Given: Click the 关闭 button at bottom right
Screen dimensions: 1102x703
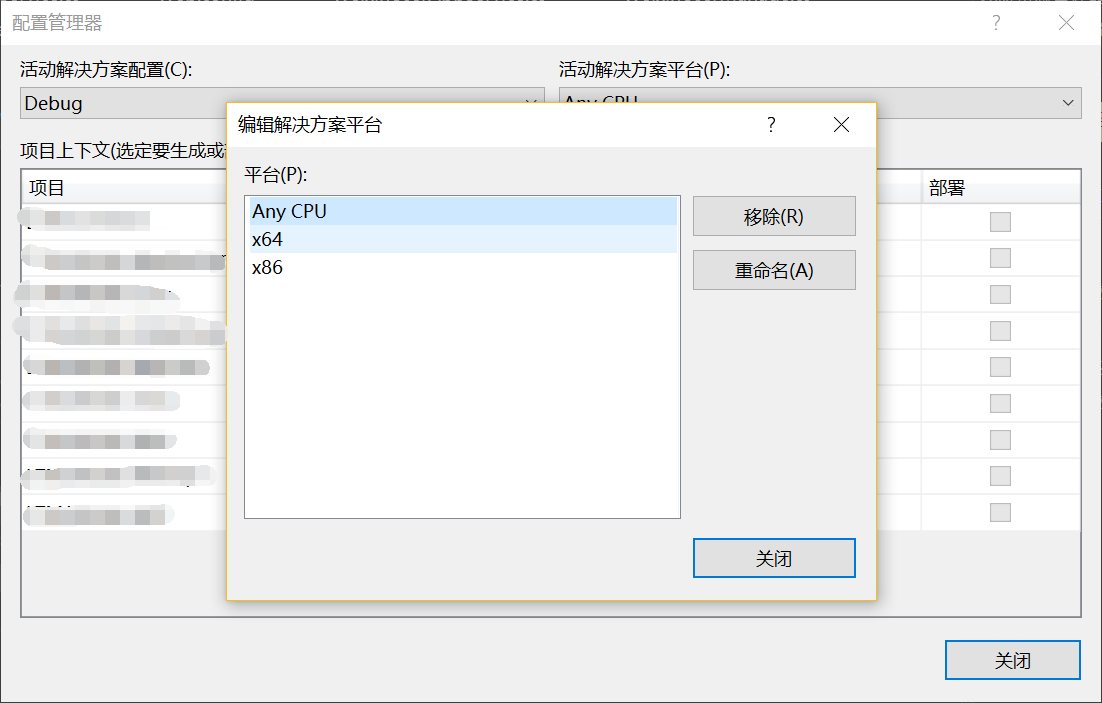Looking at the screenshot, I should [1012, 660].
